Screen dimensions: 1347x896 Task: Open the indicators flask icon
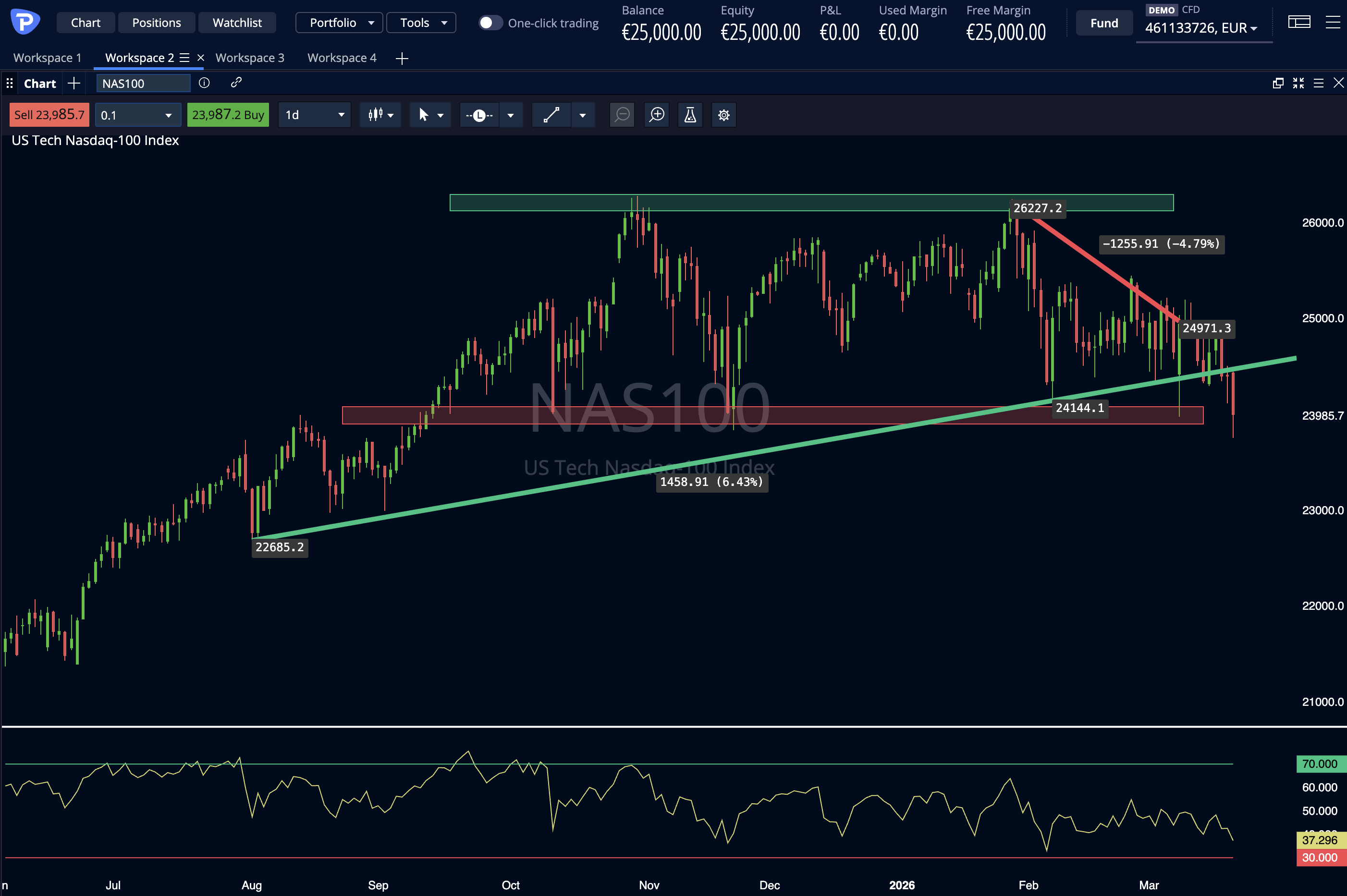(689, 114)
